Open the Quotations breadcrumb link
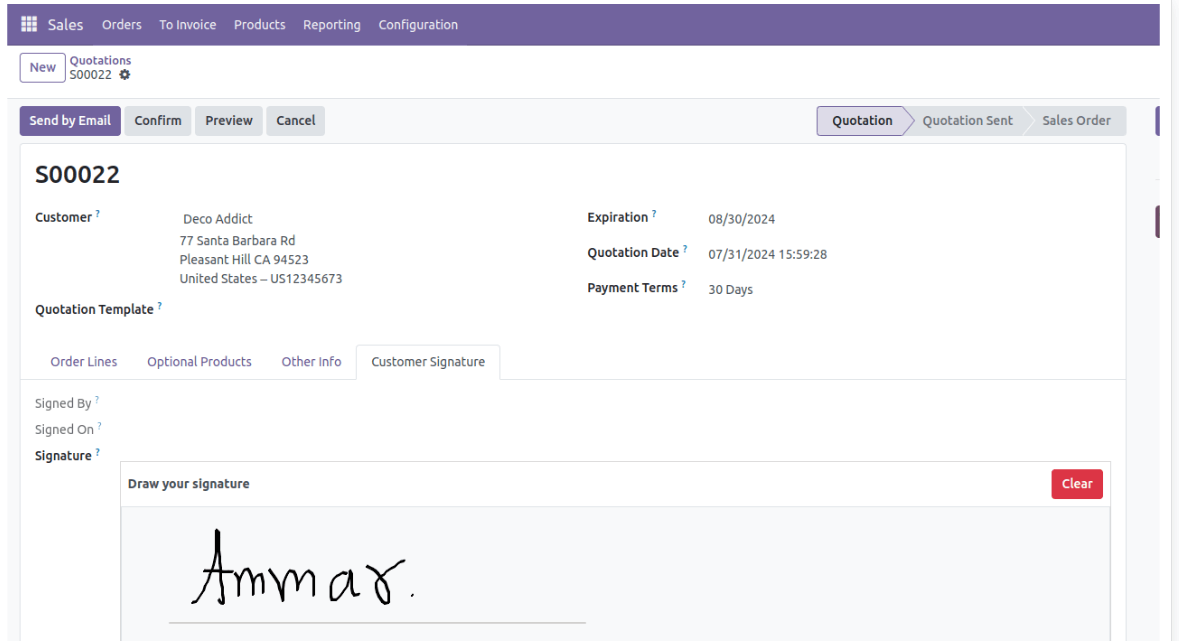The image size is (1179, 641). pos(100,60)
